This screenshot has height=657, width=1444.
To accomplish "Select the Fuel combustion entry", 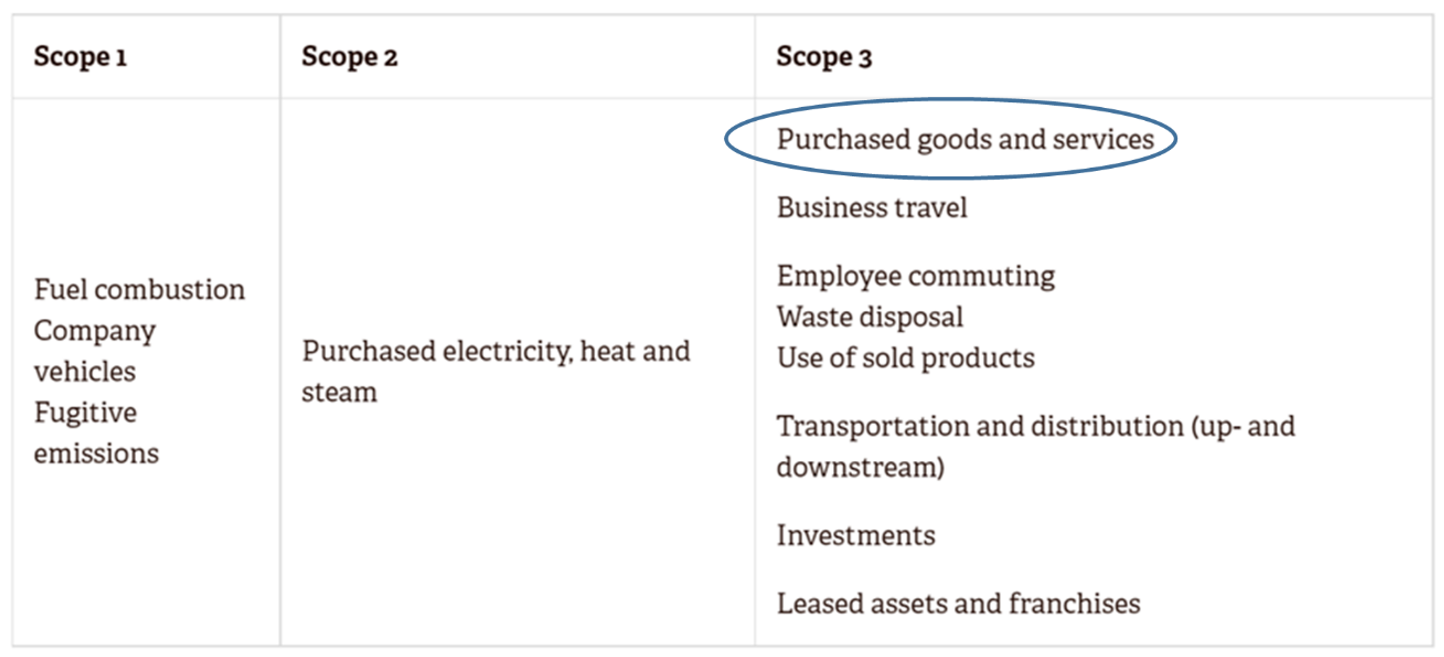I will (139, 290).
